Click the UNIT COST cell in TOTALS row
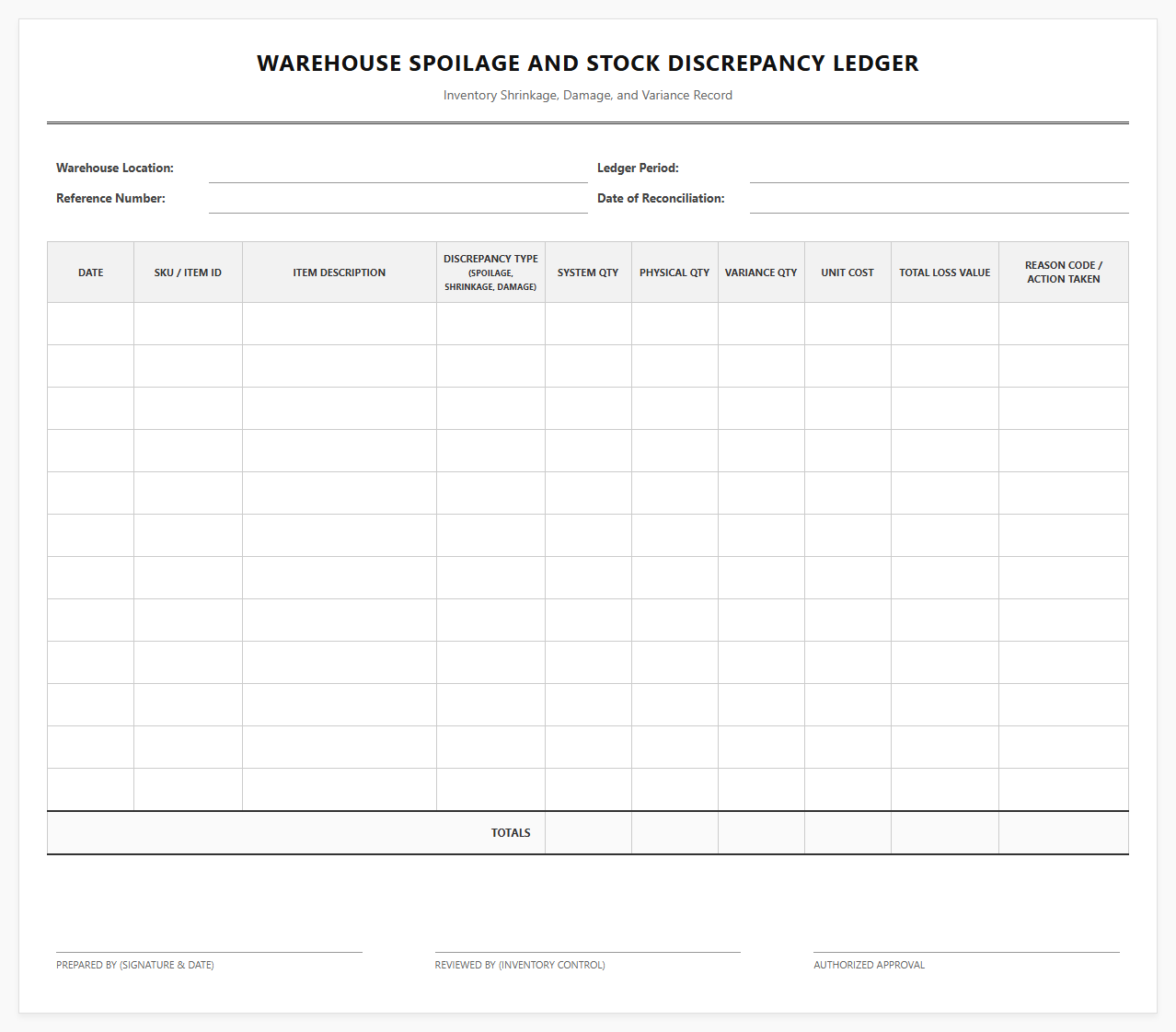Image resolution: width=1176 pixels, height=1032 pixels. 847,833
